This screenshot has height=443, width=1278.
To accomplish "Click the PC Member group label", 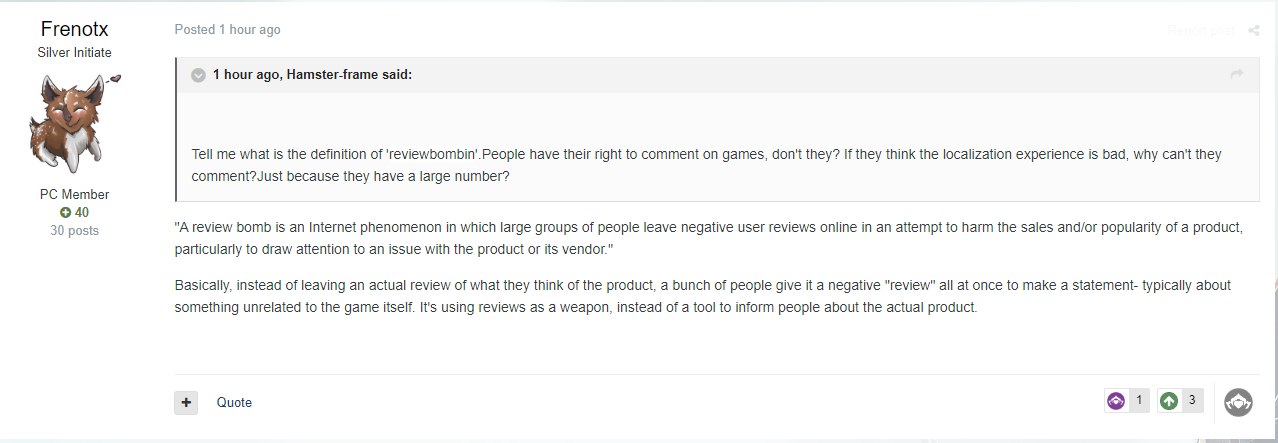I will click(75, 195).
